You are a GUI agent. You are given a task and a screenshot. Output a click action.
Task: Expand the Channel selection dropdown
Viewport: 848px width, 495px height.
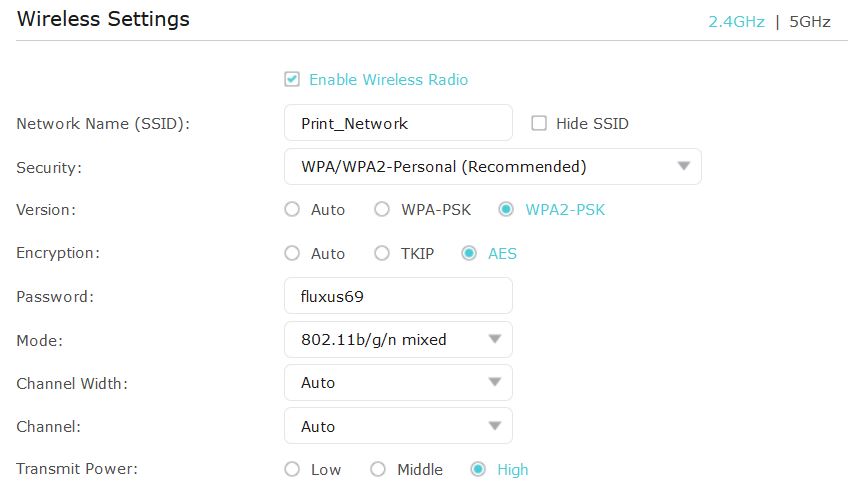point(398,426)
